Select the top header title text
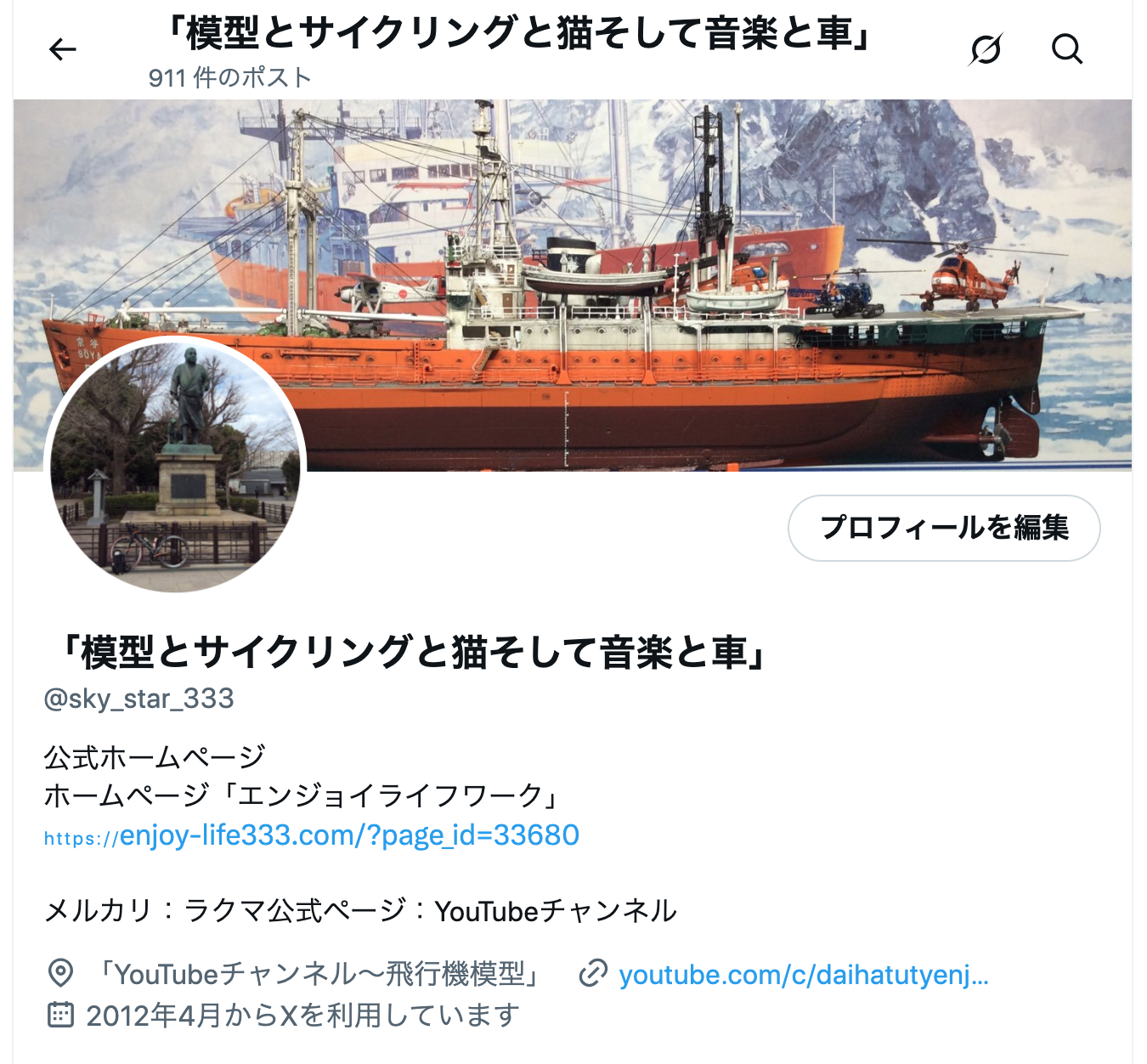The width and height of the screenshot is (1147, 1064). (517, 33)
